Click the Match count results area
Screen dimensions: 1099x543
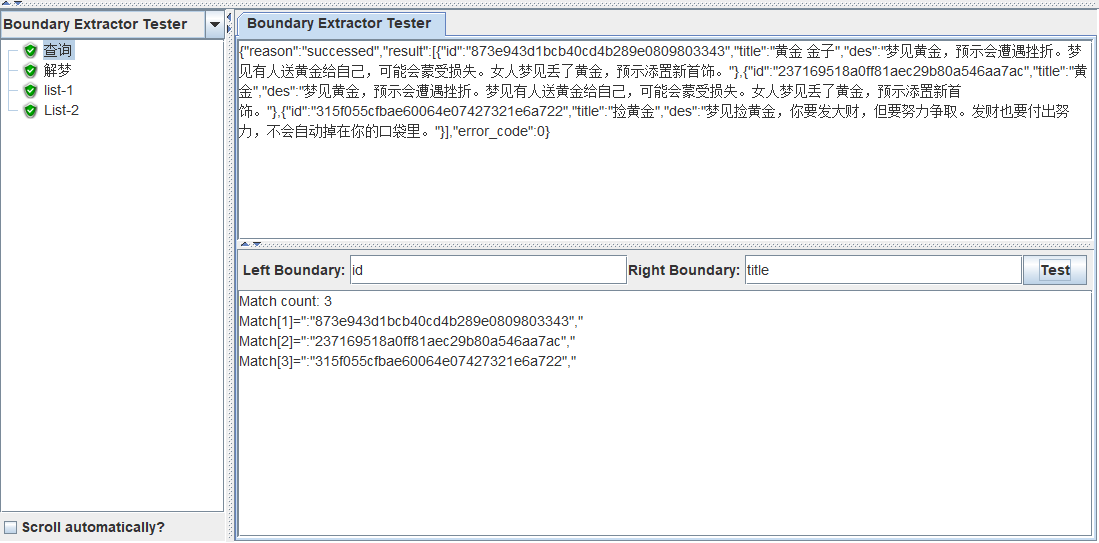coord(664,413)
